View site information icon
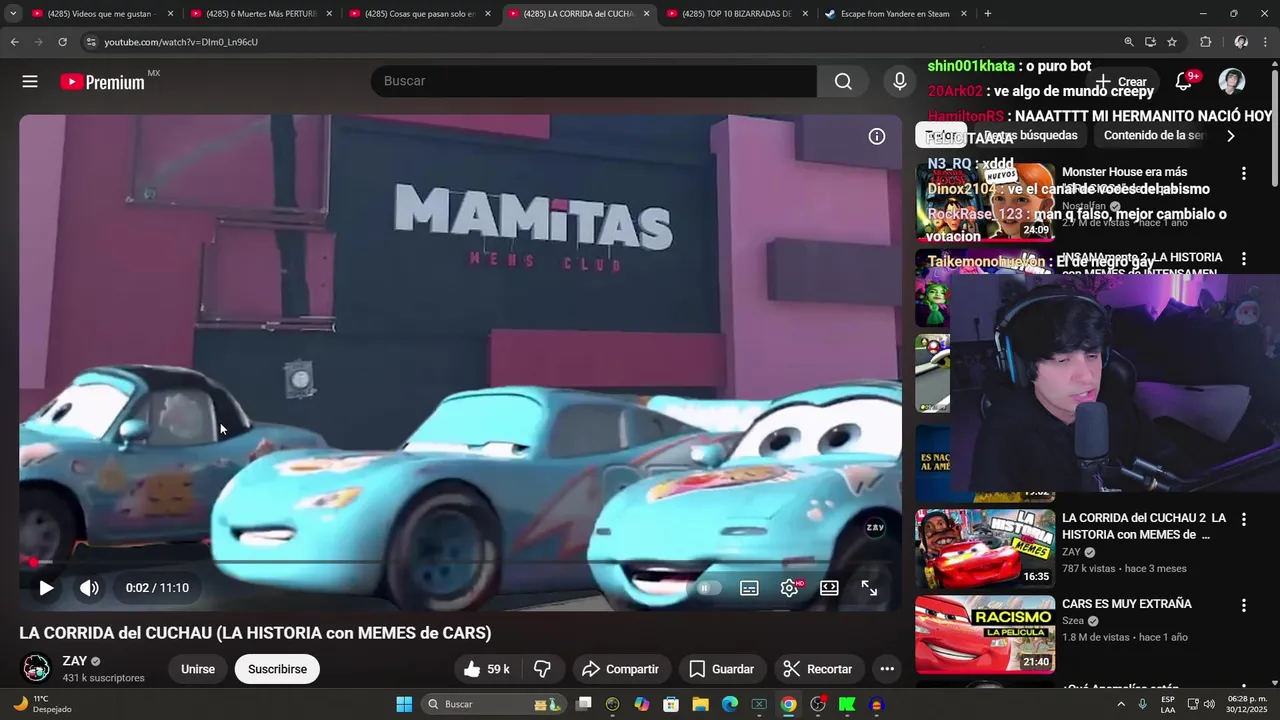The width and height of the screenshot is (1280, 720). coord(91,42)
